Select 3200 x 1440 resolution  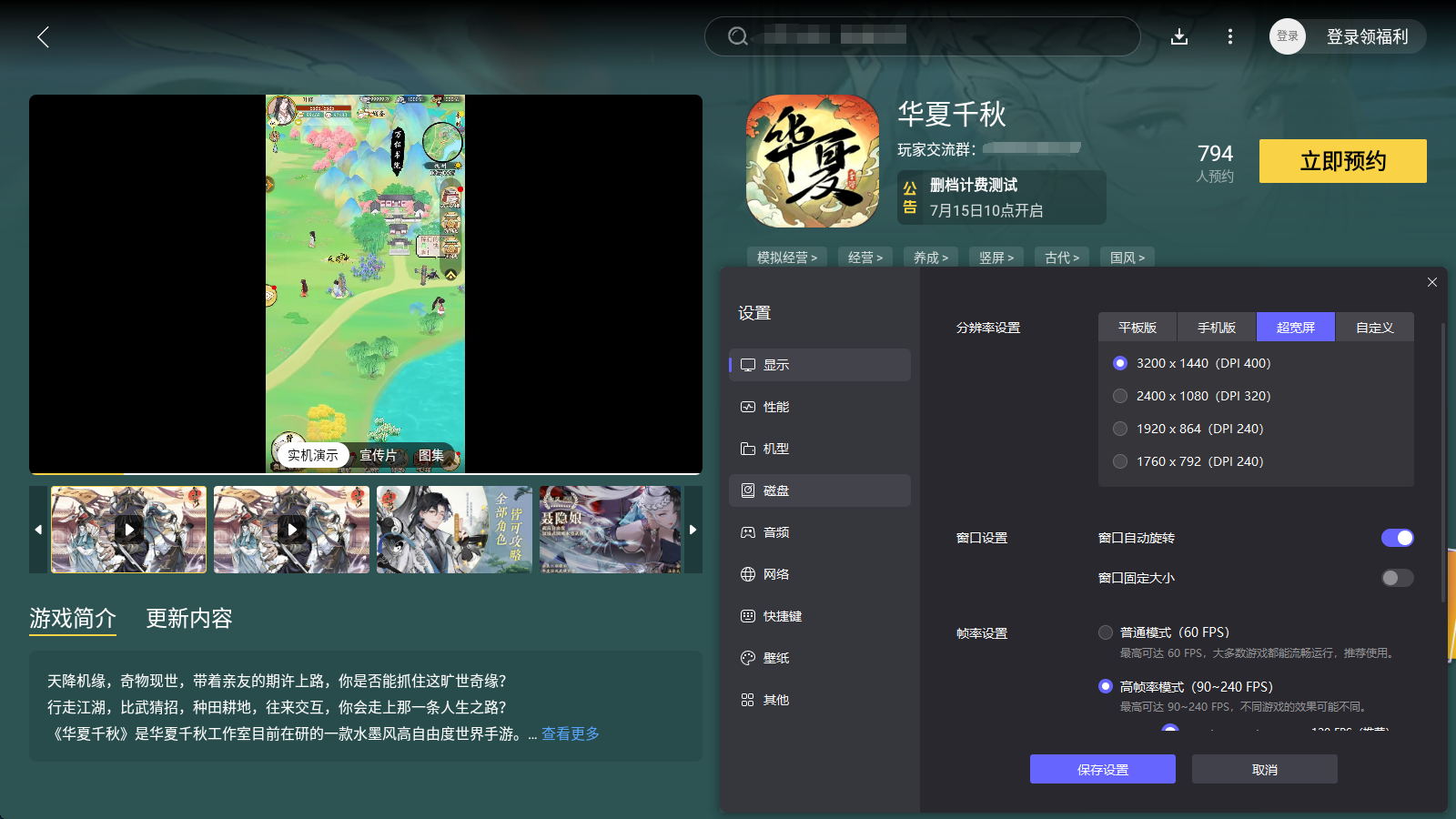point(1120,363)
